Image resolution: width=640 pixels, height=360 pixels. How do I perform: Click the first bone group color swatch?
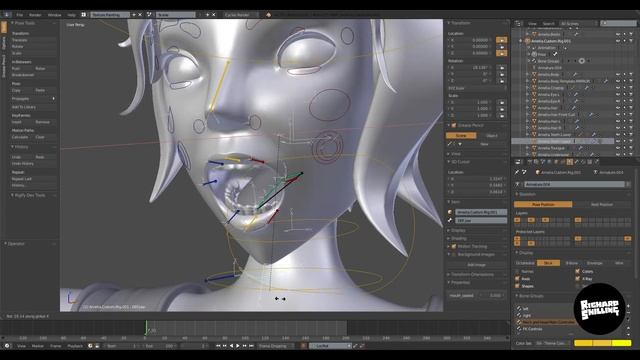coord(583,343)
